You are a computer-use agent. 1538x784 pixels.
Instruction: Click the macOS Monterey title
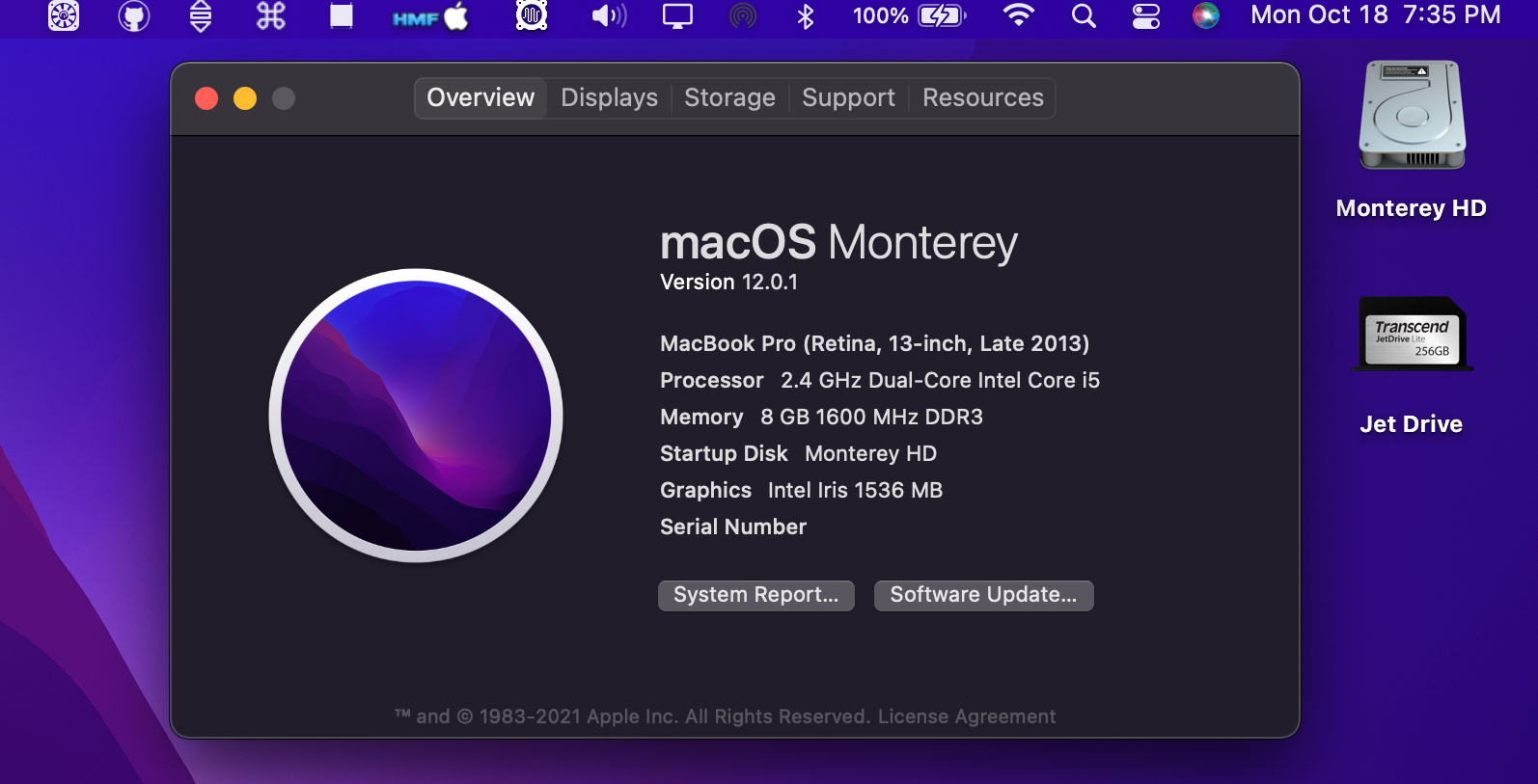(x=838, y=242)
